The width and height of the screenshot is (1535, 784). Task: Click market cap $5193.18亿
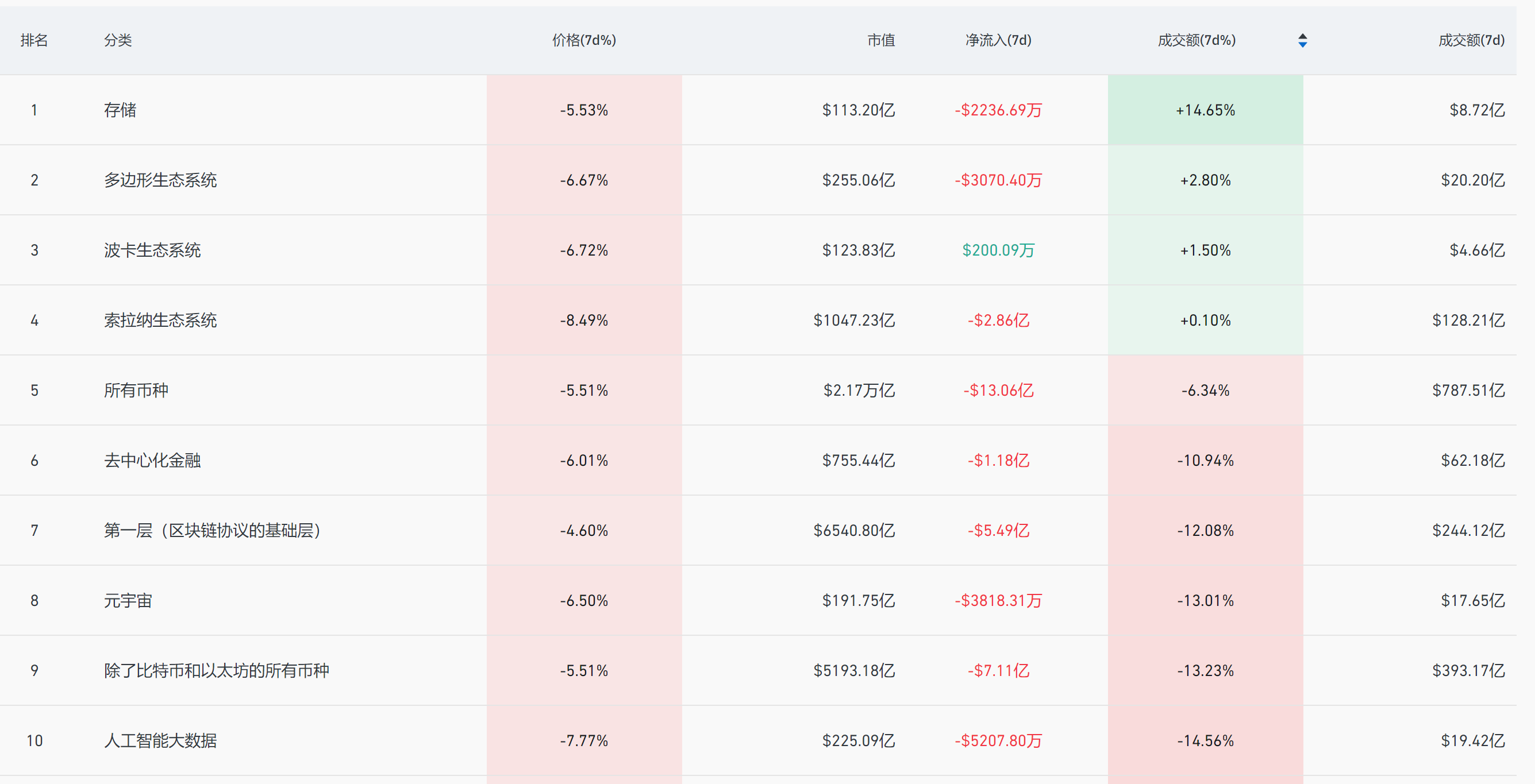(x=855, y=671)
